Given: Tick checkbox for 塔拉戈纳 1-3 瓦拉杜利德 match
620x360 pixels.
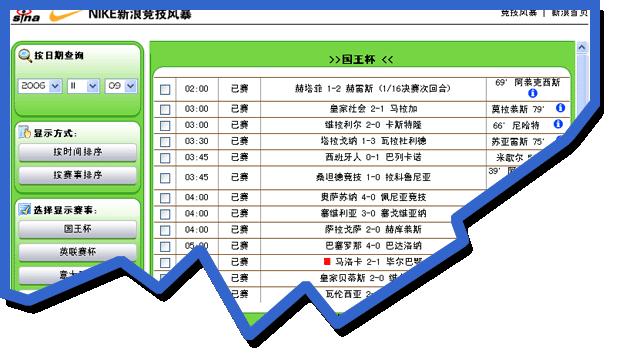Looking at the screenshot, I should pyautogui.click(x=165, y=142).
